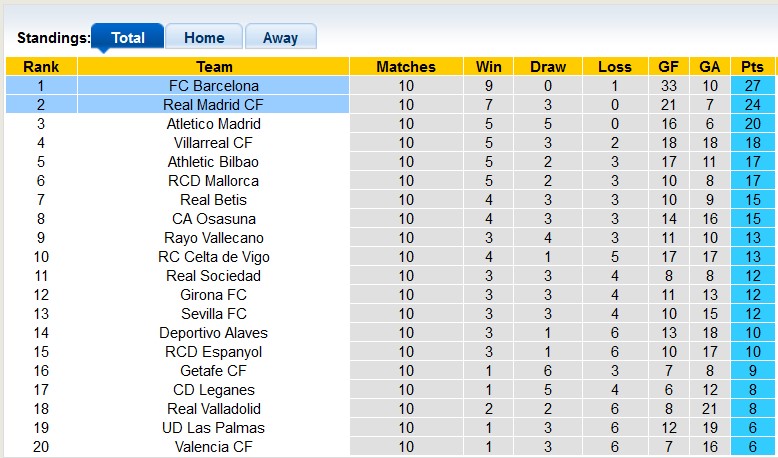The height and width of the screenshot is (458, 778).
Task: Click the Draw column header
Action: 548,66
